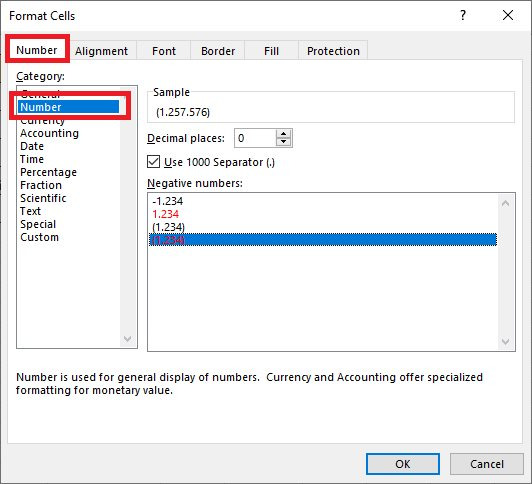Confirm with the OK button
The width and height of the screenshot is (532, 484).
pyautogui.click(x=403, y=464)
